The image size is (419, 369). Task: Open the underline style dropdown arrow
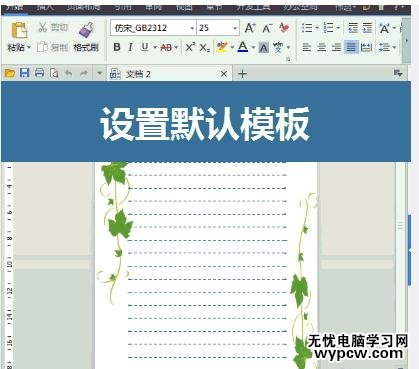point(155,47)
